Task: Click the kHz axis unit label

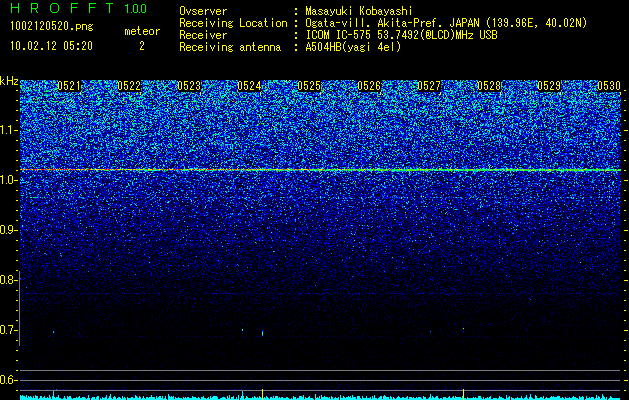Action: click(9, 81)
